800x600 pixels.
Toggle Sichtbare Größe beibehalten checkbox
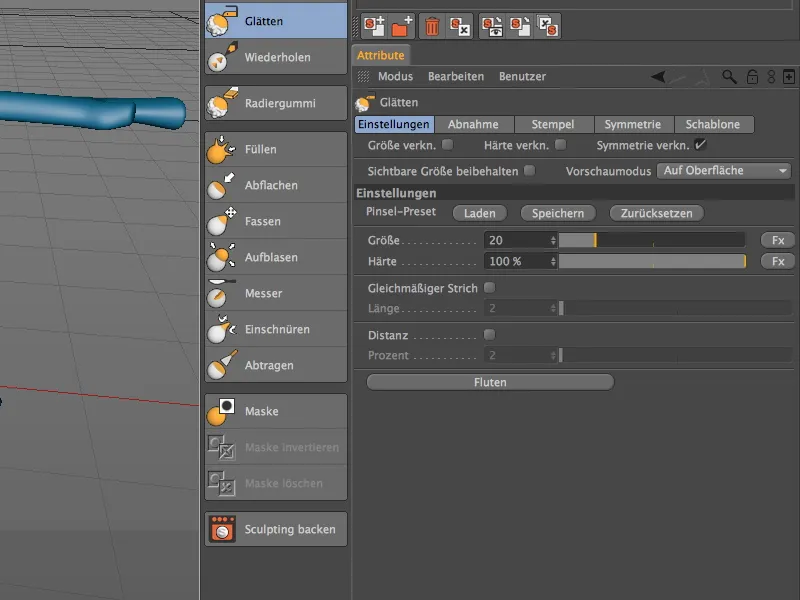pos(530,170)
